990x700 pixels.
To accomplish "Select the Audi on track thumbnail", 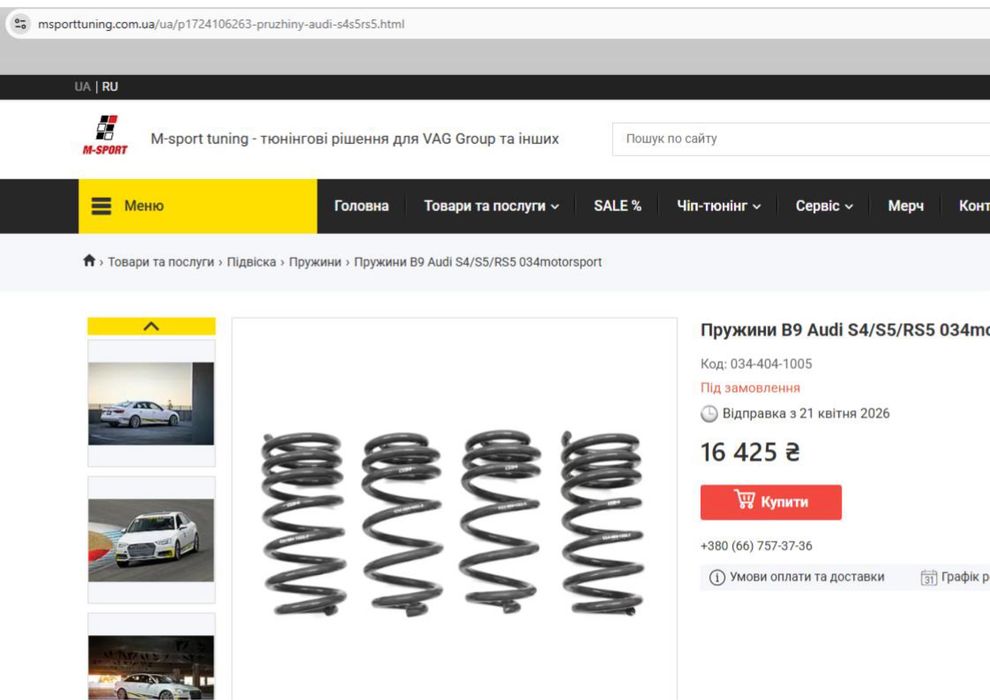I will click(152, 540).
